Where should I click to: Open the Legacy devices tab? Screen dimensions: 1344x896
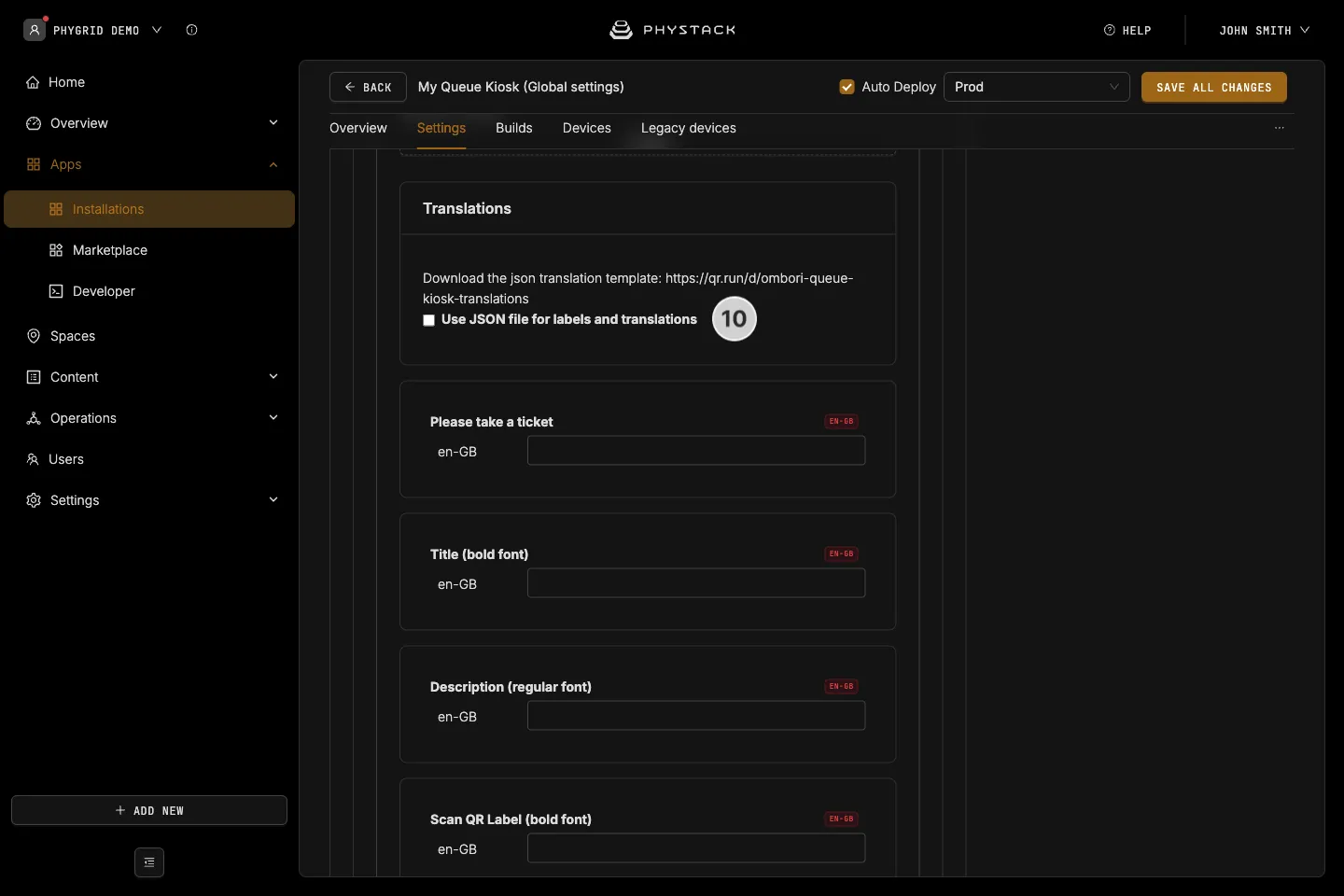pyautogui.click(x=689, y=128)
